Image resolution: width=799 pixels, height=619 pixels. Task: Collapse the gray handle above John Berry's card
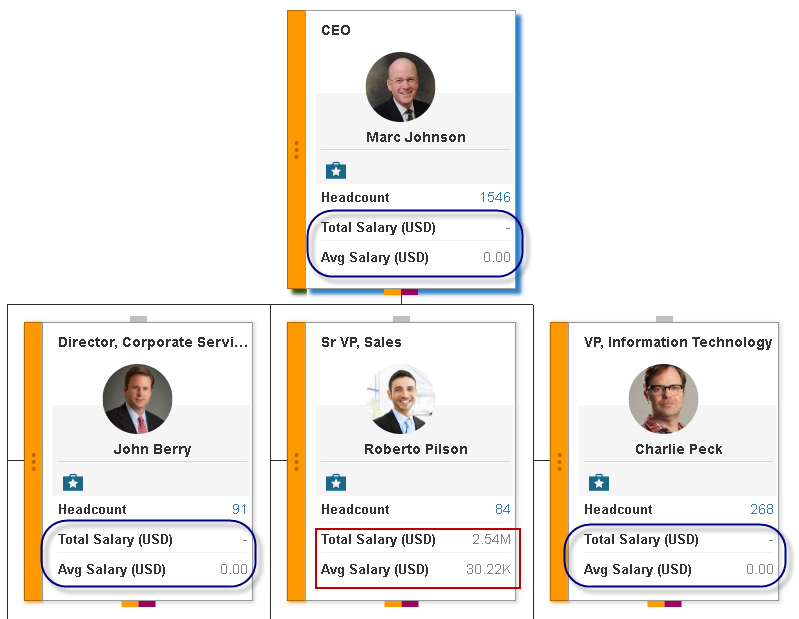tap(139, 319)
